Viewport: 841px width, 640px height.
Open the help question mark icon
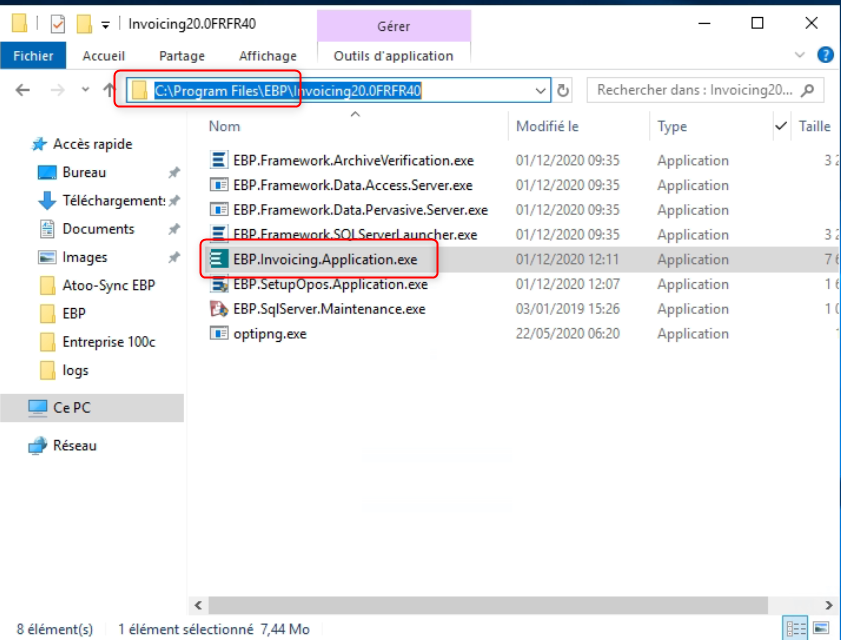[825, 55]
